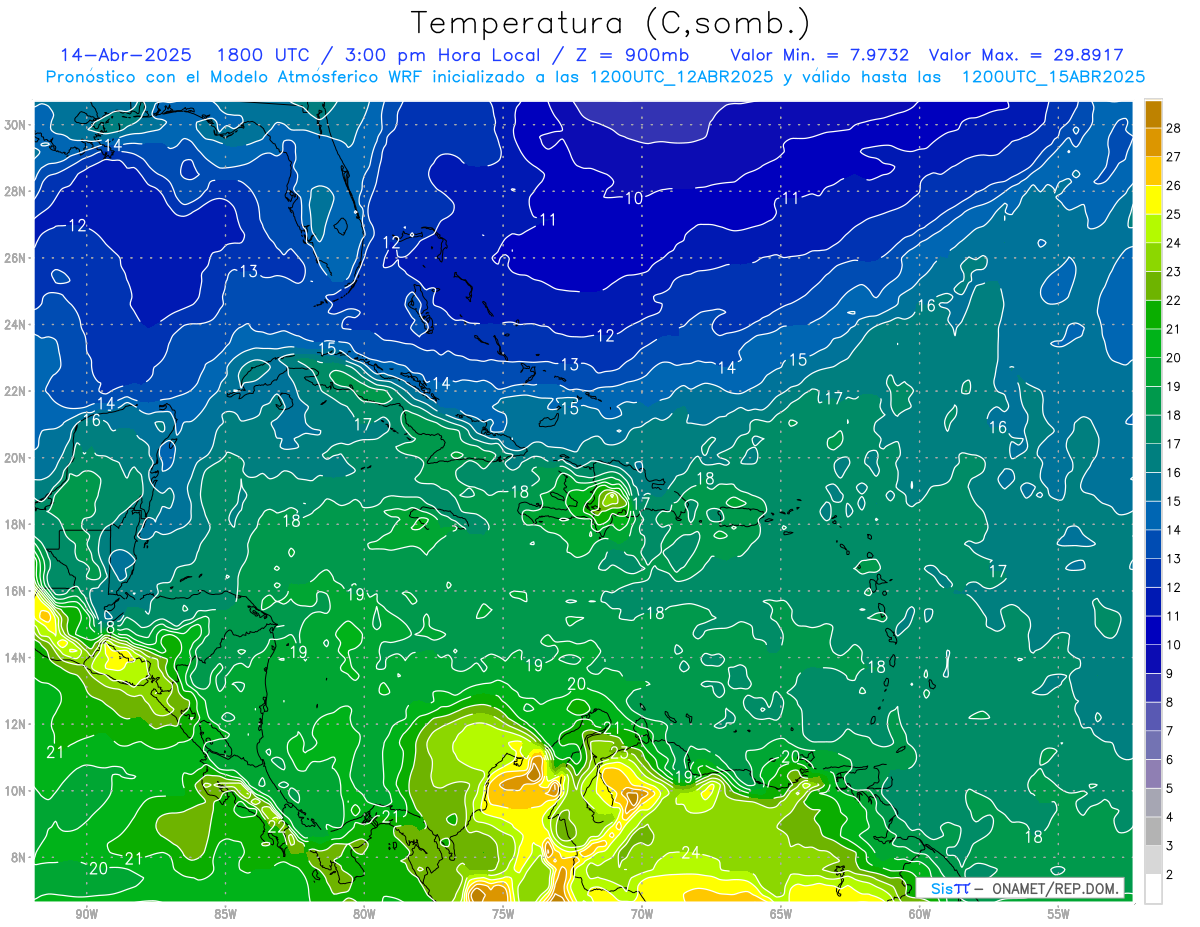This screenshot has height=927, width=1200.
Task: Click the 85W longitude axis label
Action: 225,914
